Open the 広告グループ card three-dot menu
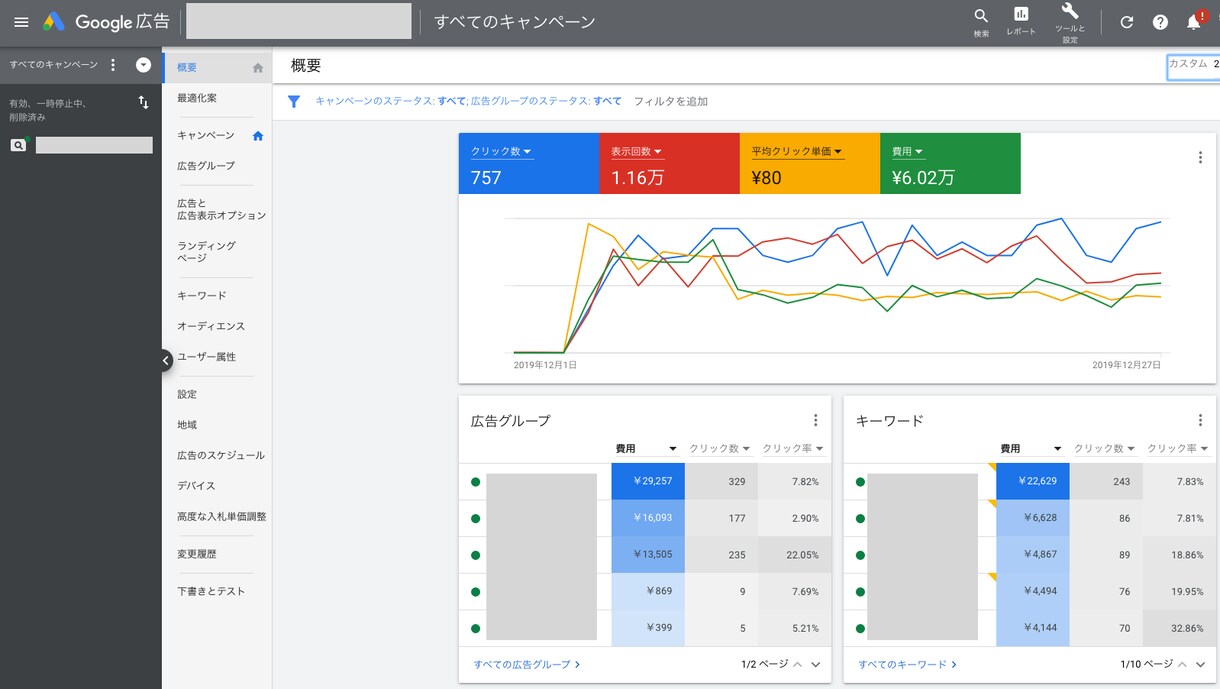 click(x=815, y=421)
